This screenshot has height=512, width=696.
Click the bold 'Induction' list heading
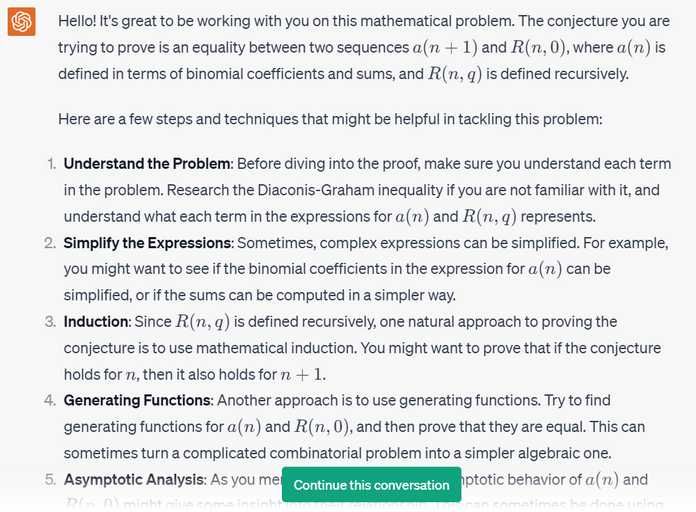(x=95, y=321)
